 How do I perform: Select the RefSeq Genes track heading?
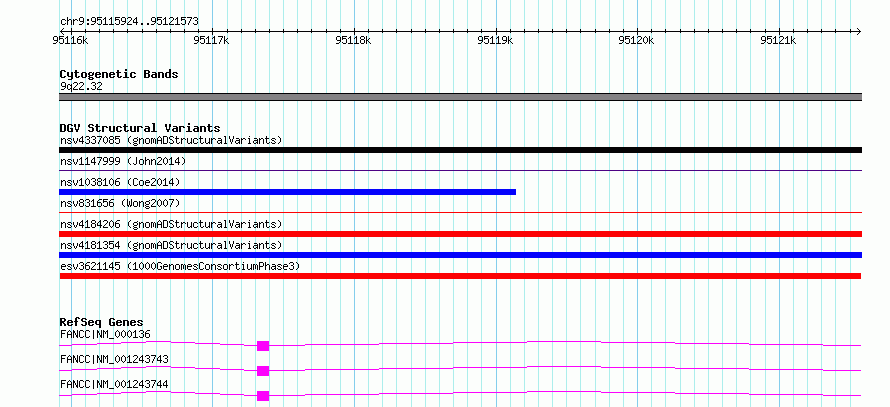tap(102, 322)
